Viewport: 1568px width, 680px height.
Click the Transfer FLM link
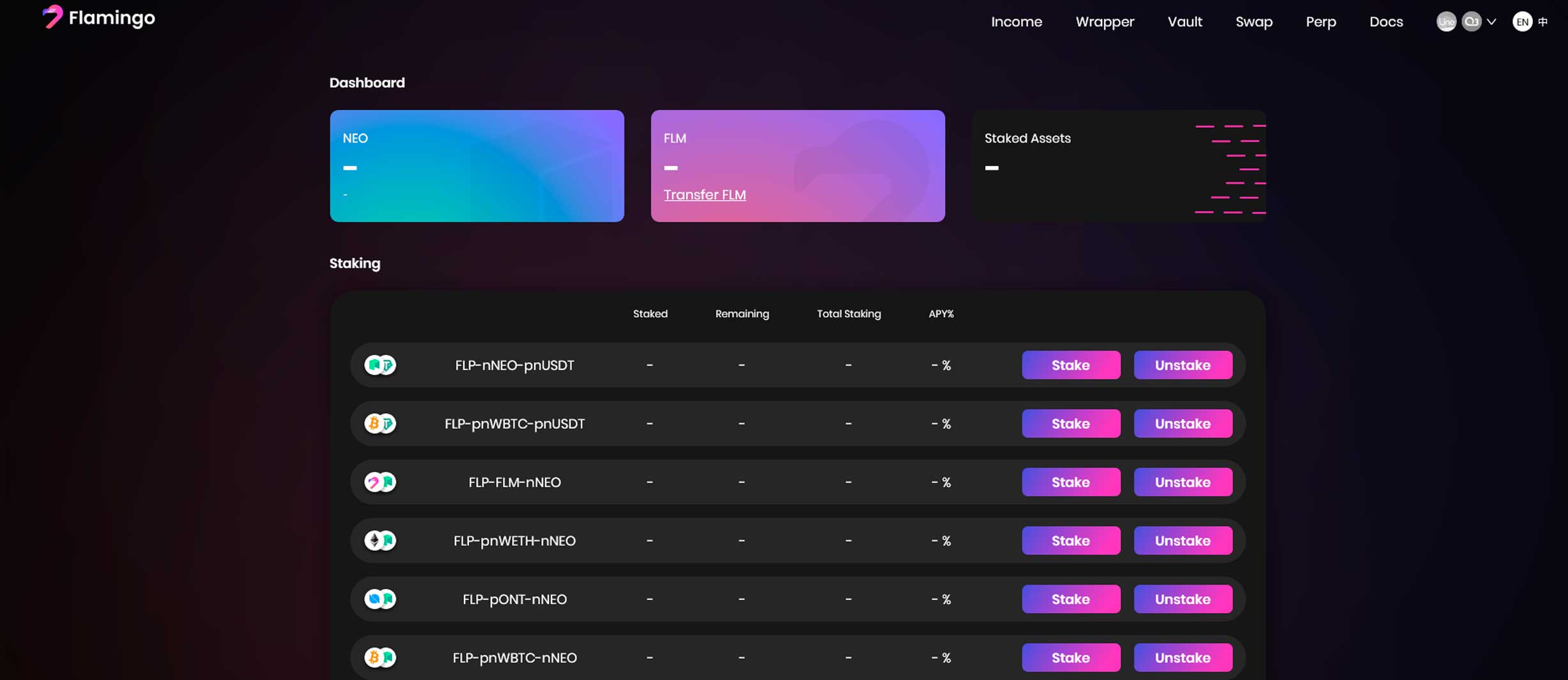(704, 194)
